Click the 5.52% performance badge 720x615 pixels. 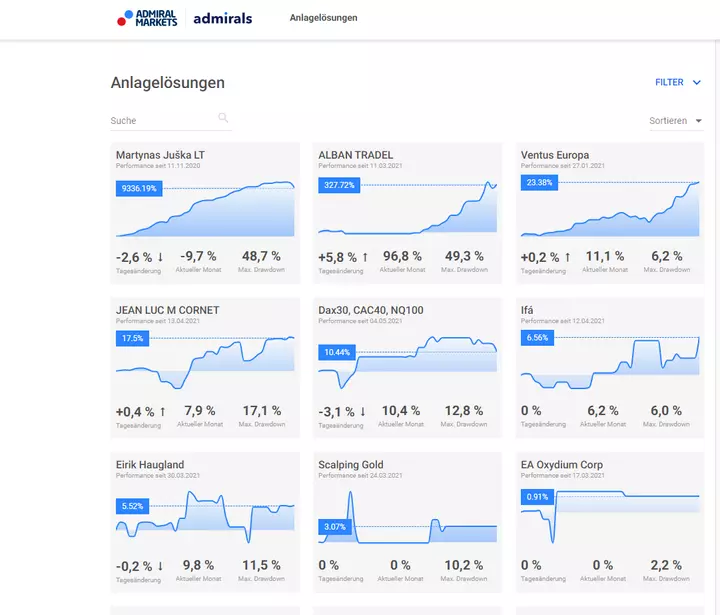132,506
